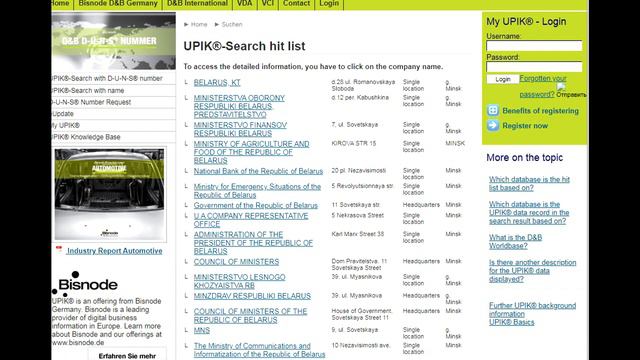Open Ministry of Agriculture and Food link
640x360 pixels.
point(251,152)
